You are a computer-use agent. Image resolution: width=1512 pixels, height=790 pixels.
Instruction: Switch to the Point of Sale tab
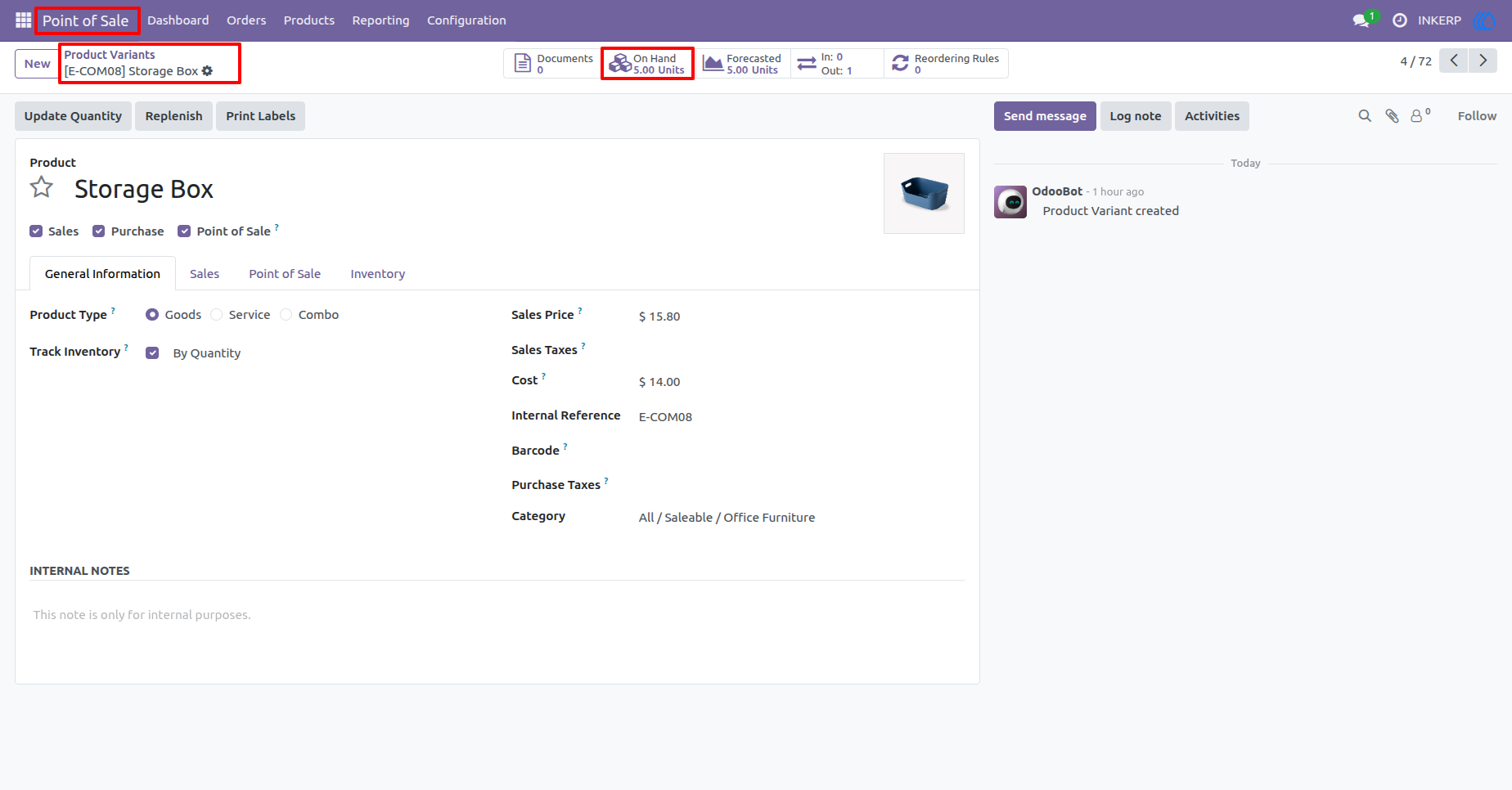tap(285, 274)
